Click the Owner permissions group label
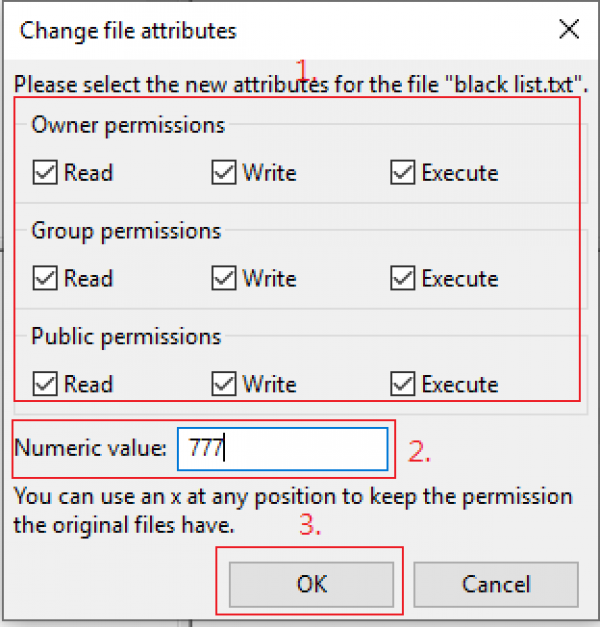Screen dimensions: 600x627 tap(128, 125)
